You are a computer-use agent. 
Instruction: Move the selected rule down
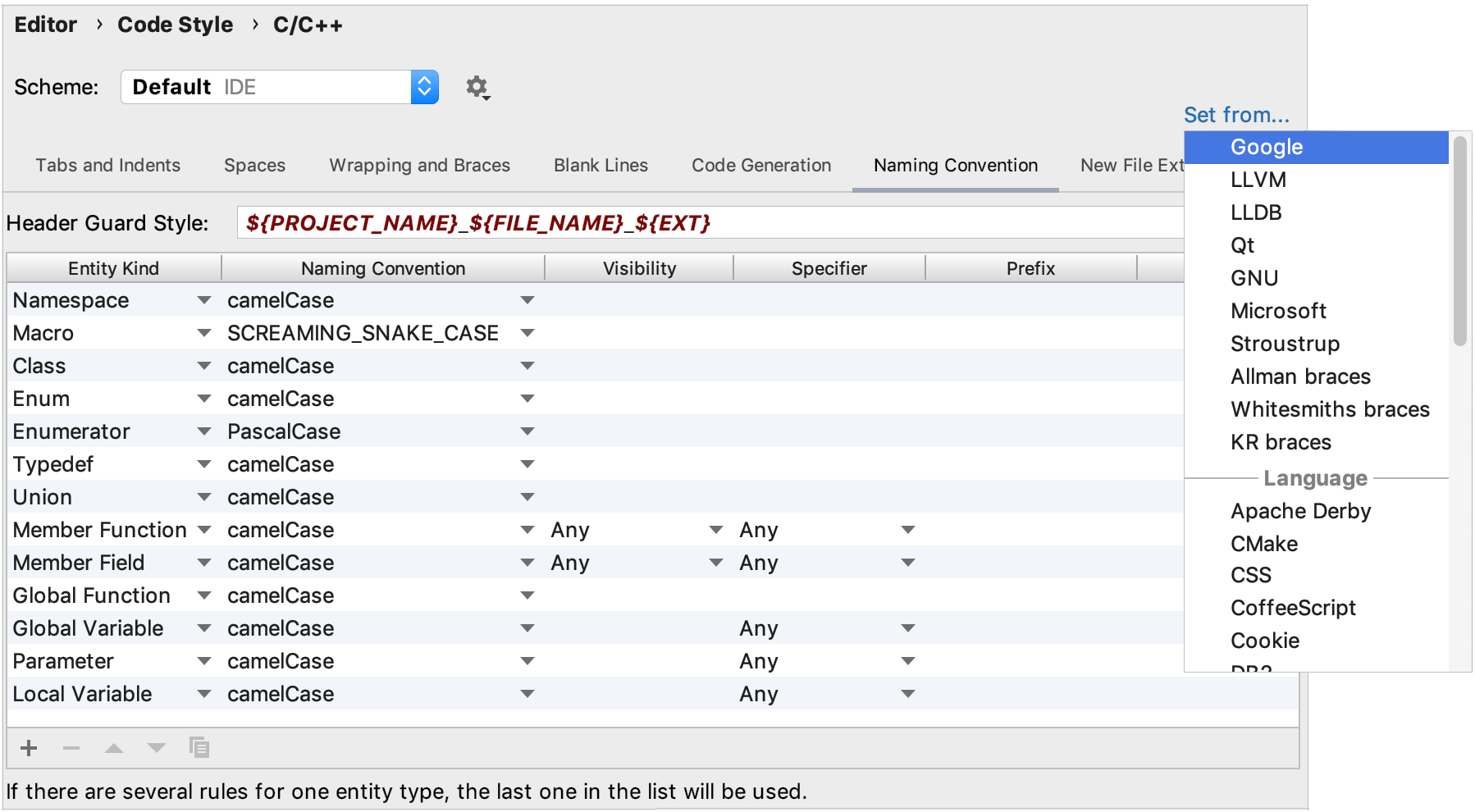[156, 748]
